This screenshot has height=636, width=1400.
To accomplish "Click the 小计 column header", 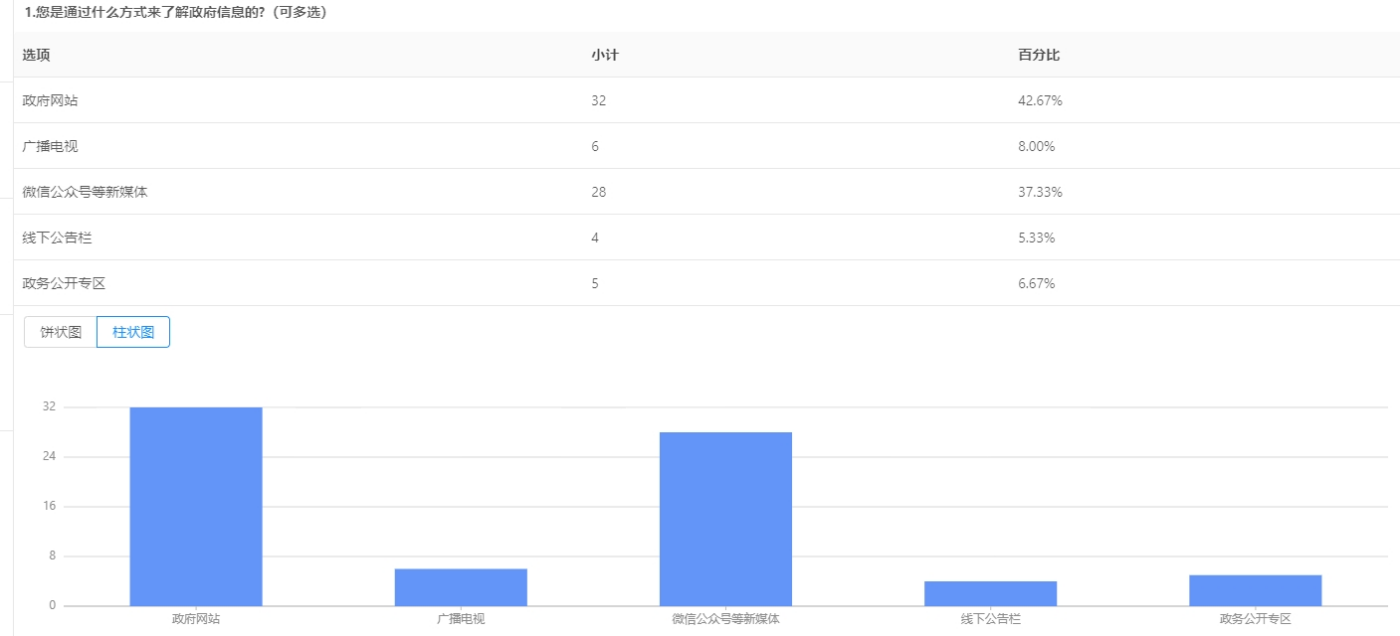I will pyautogui.click(x=605, y=55).
